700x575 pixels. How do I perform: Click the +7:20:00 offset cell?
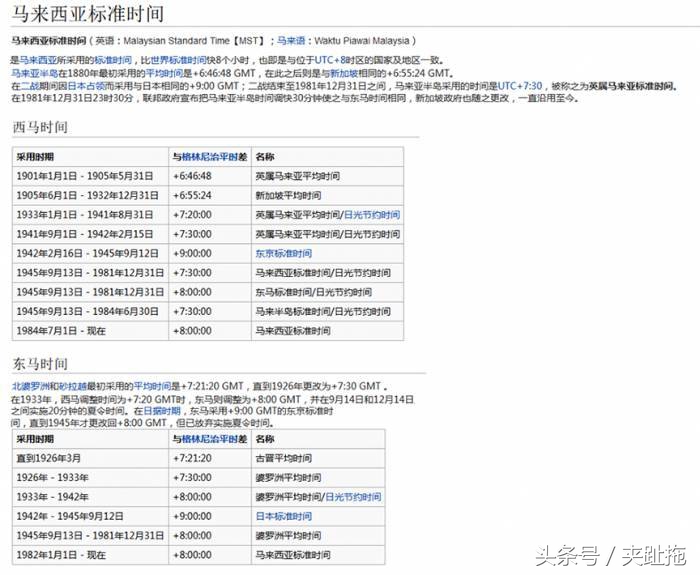pos(210,215)
